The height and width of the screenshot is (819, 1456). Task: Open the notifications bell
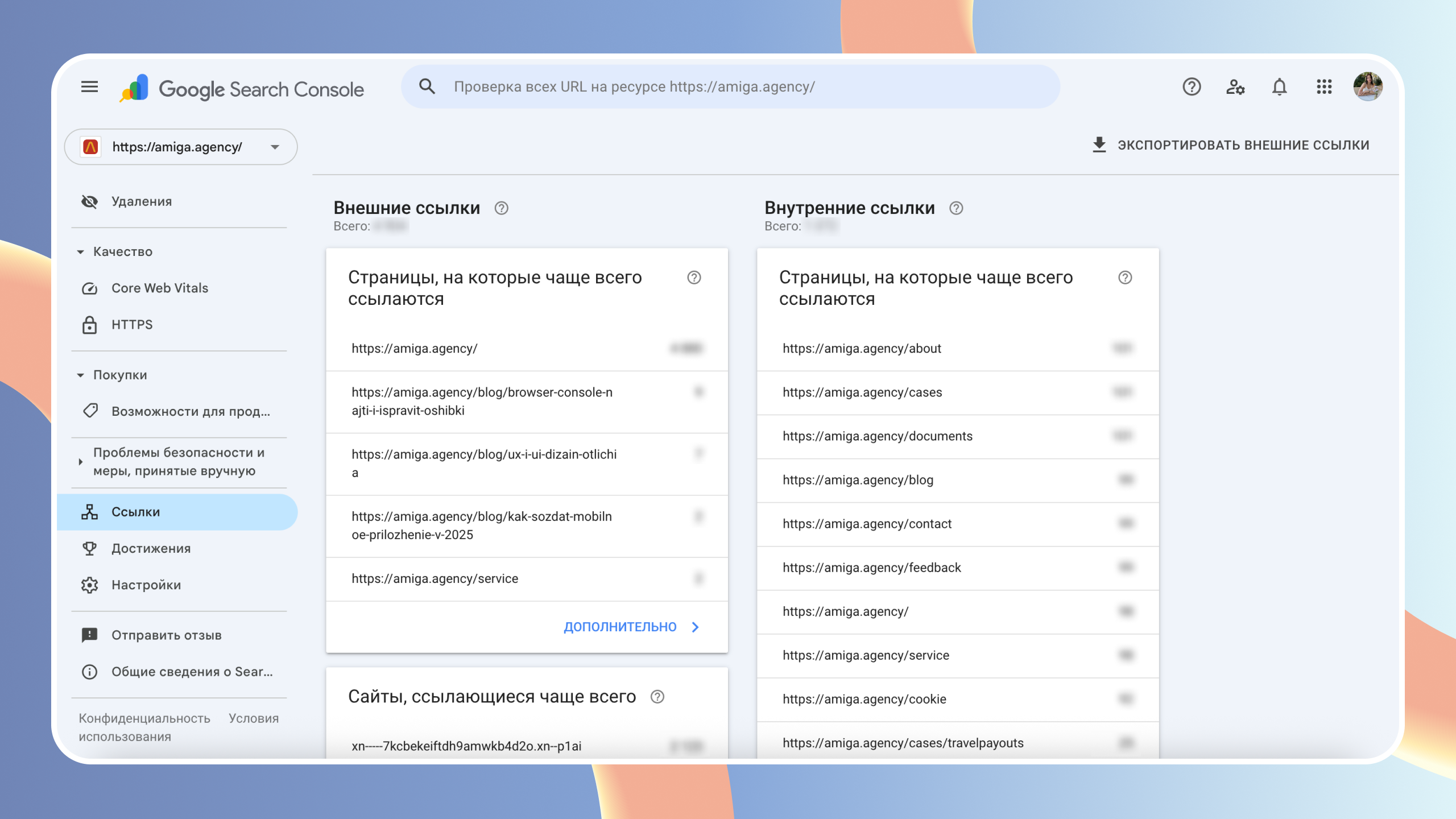[1279, 87]
